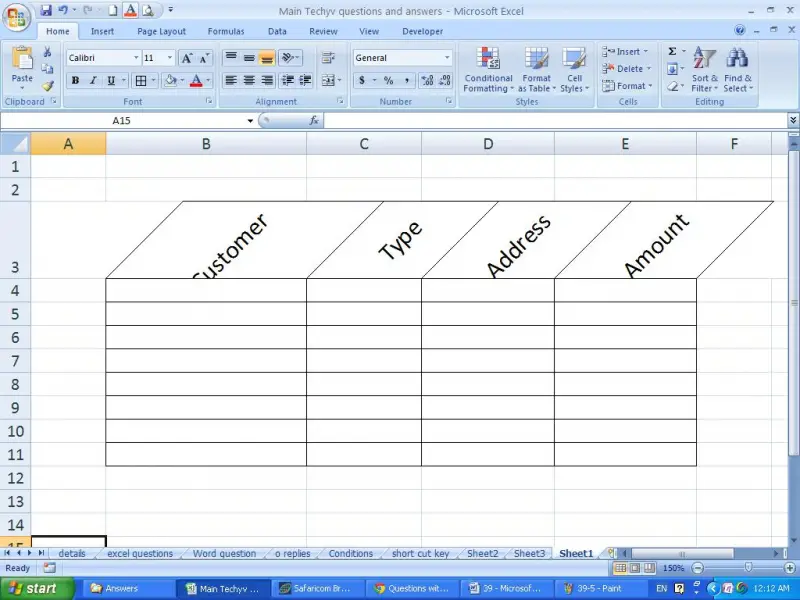Toggle Align Text Right
800x600 pixels.
[x=266, y=81]
